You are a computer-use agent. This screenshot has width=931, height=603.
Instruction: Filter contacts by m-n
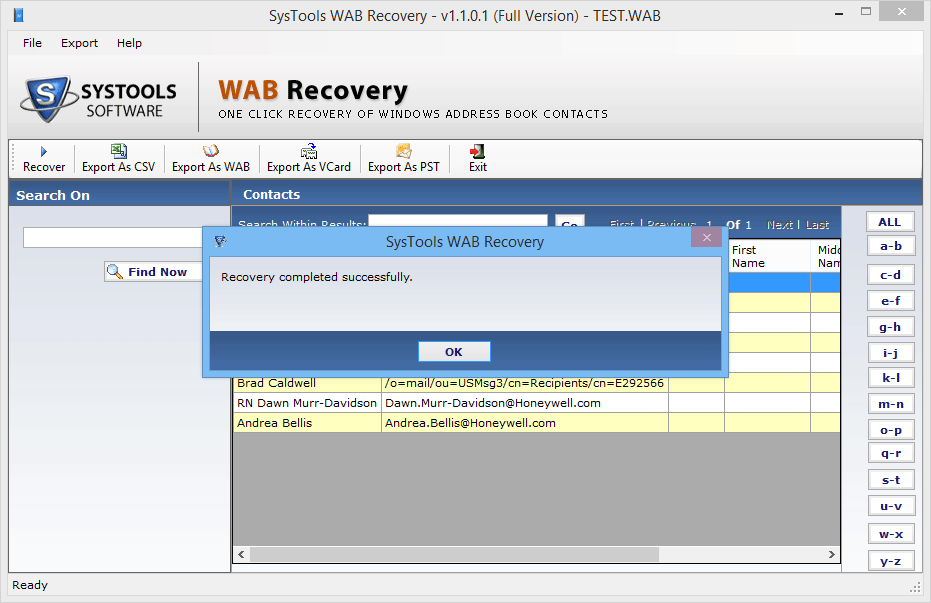pos(891,404)
